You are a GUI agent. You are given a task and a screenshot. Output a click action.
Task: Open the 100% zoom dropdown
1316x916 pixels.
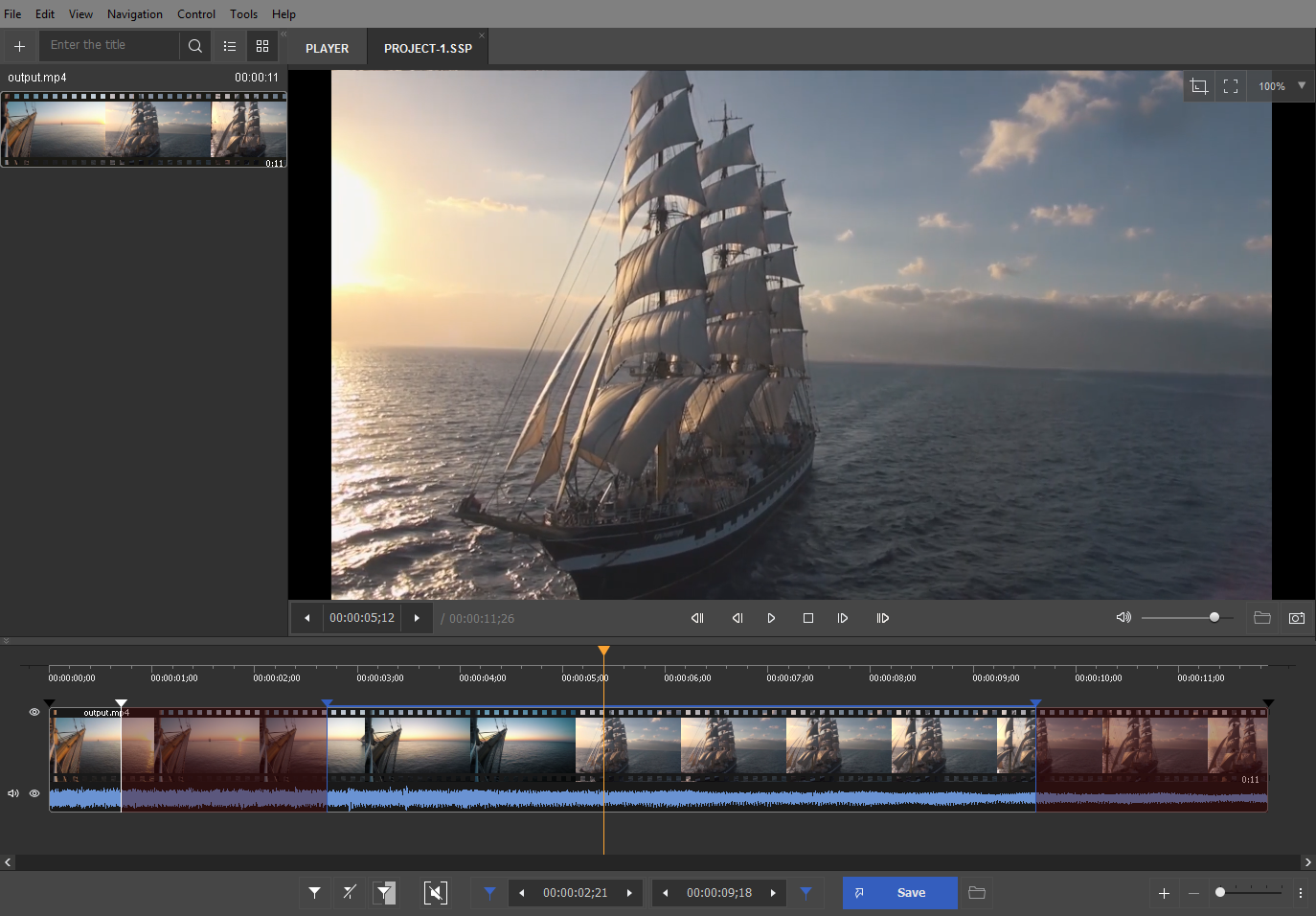(1302, 86)
